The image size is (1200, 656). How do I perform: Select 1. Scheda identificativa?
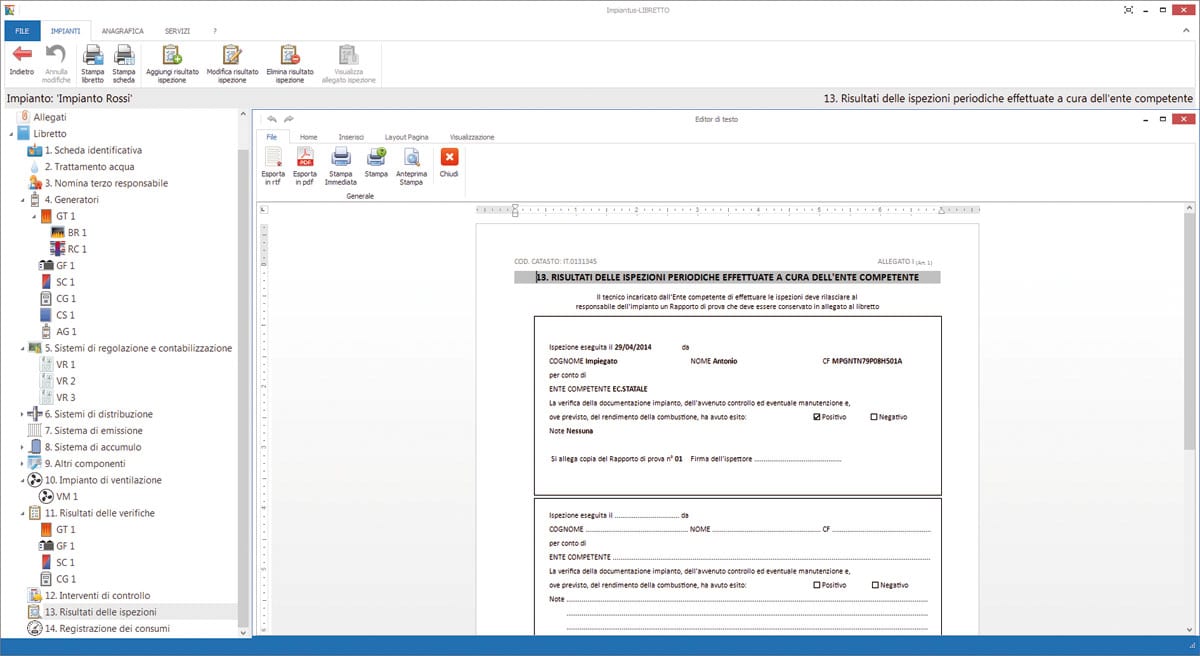[85, 150]
